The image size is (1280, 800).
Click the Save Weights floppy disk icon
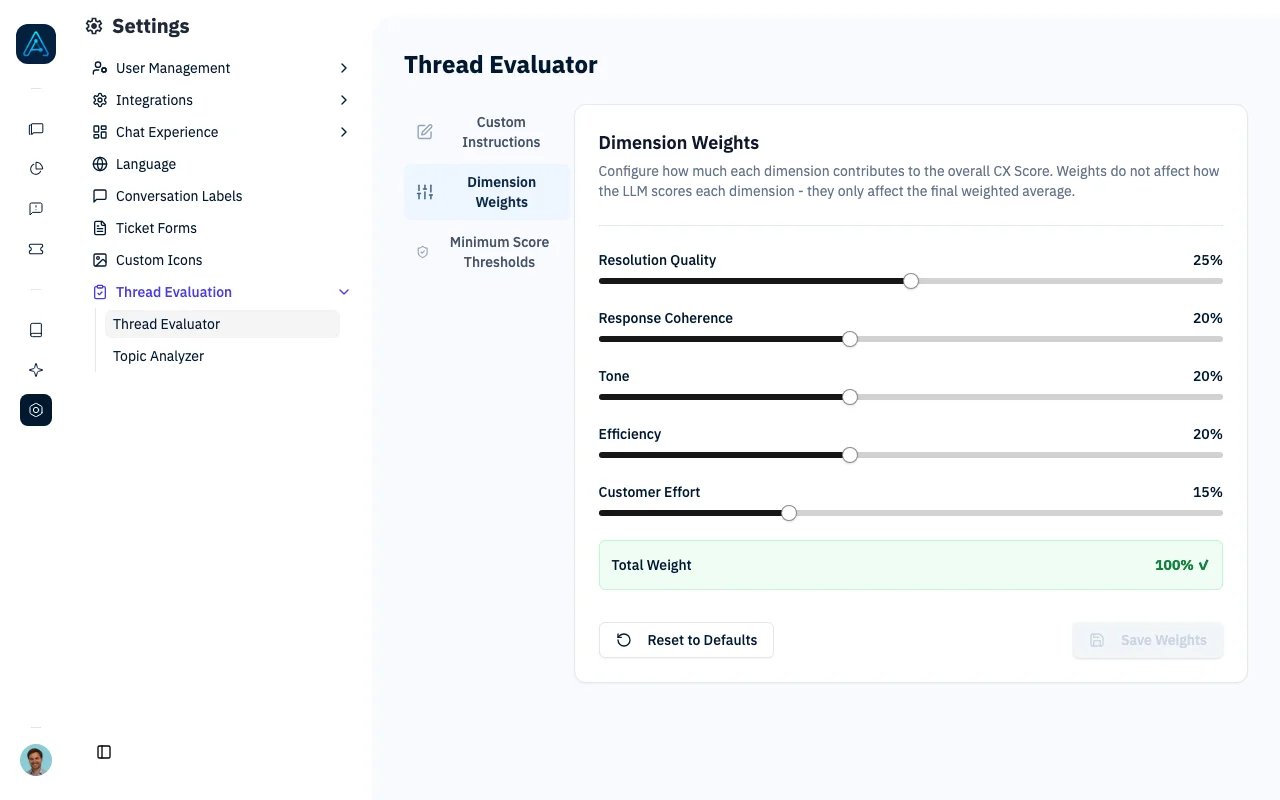point(1097,640)
